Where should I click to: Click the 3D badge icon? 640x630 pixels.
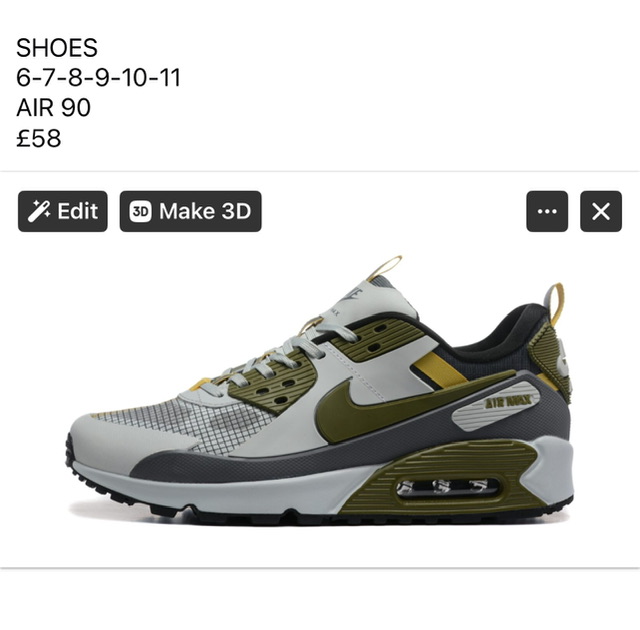pyautogui.click(x=140, y=211)
